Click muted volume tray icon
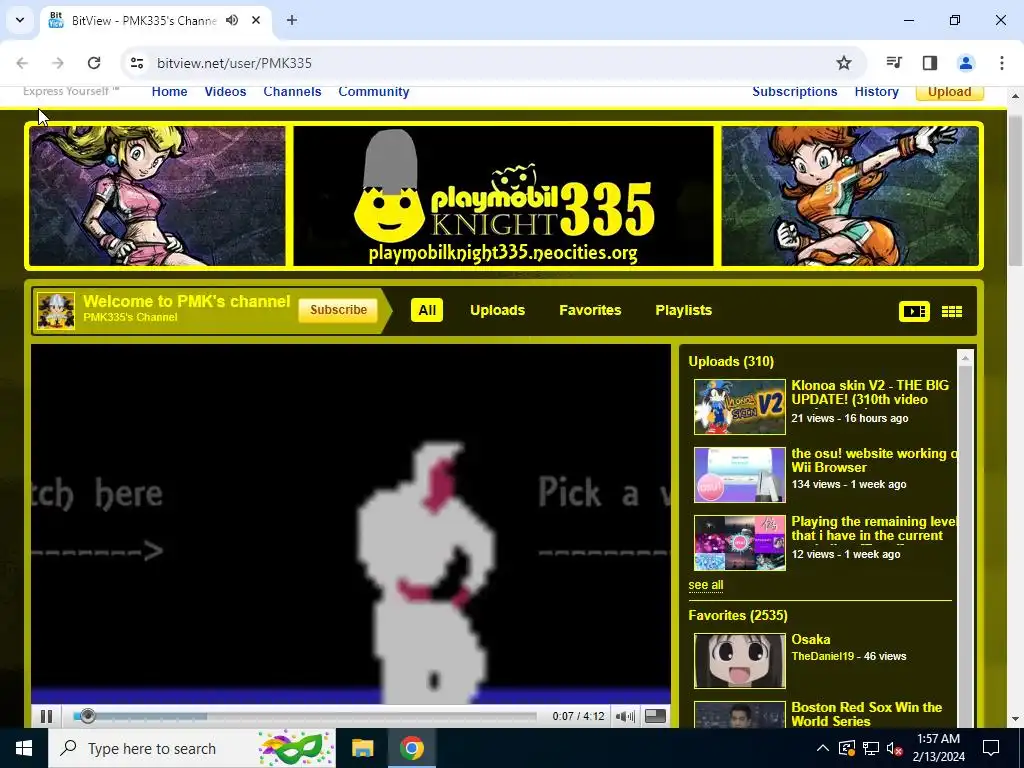The image size is (1024, 768). click(895, 748)
